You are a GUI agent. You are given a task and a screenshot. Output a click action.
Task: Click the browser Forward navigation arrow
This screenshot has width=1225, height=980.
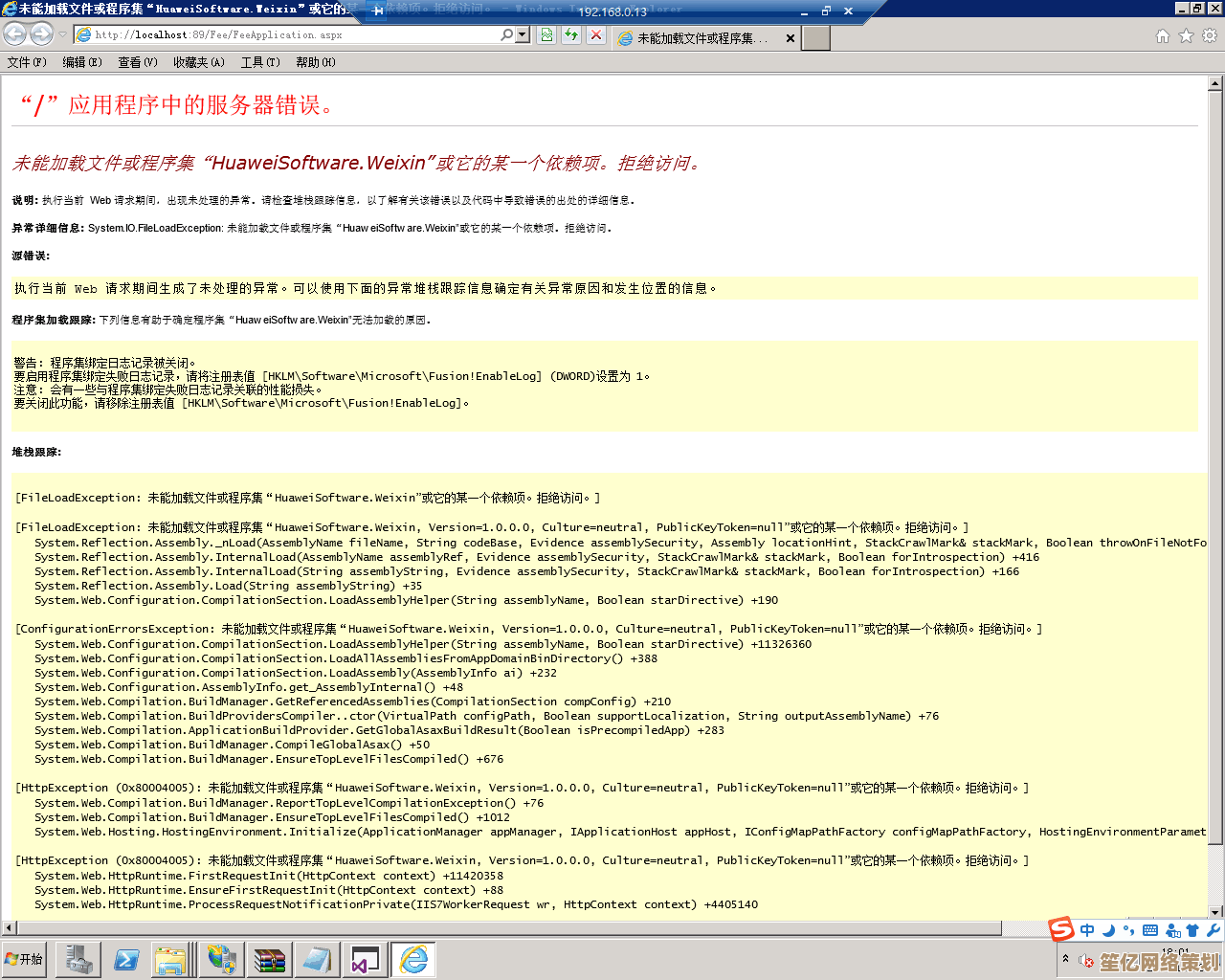tap(41, 34)
